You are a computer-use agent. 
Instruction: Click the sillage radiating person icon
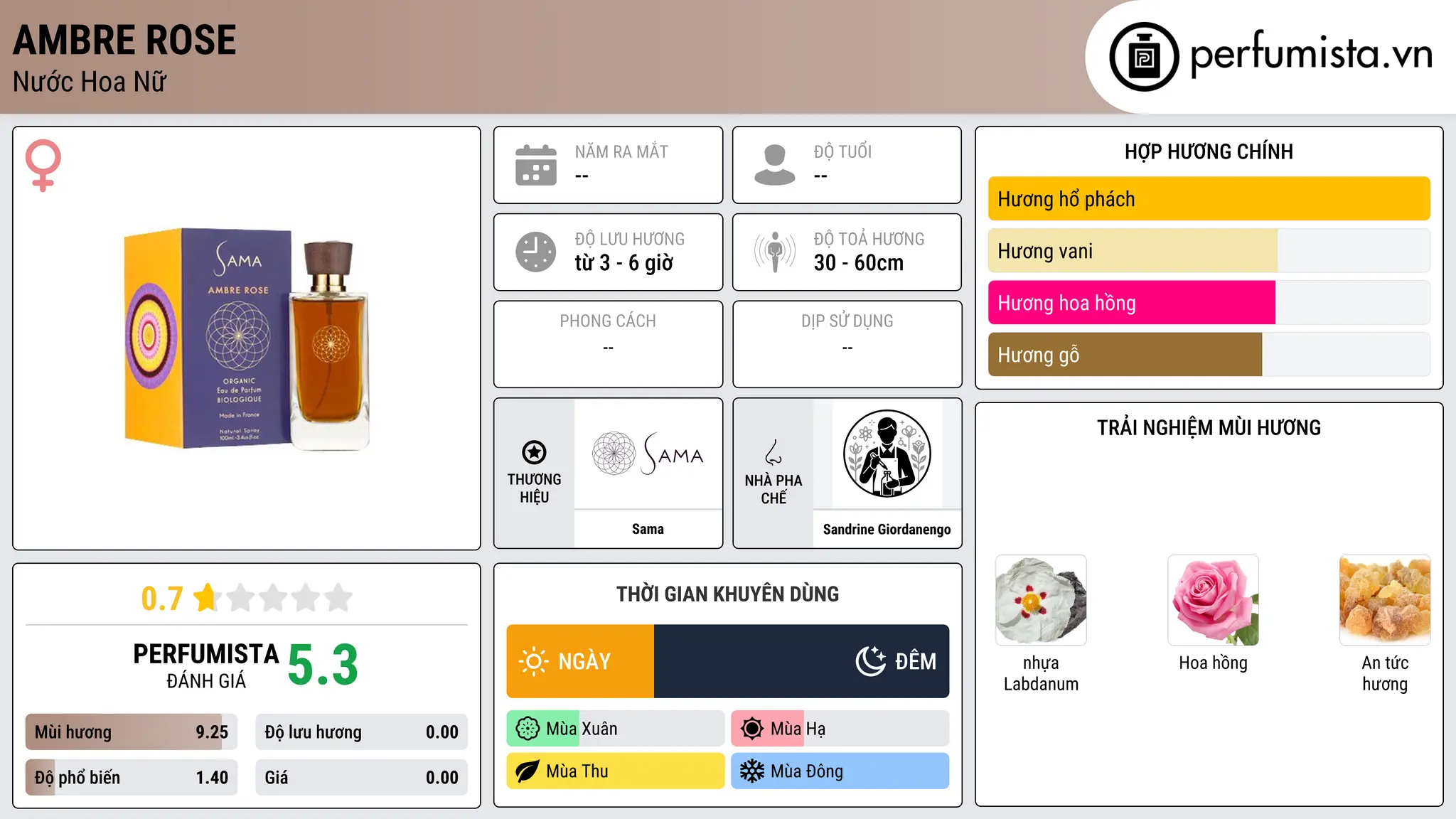point(775,252)
